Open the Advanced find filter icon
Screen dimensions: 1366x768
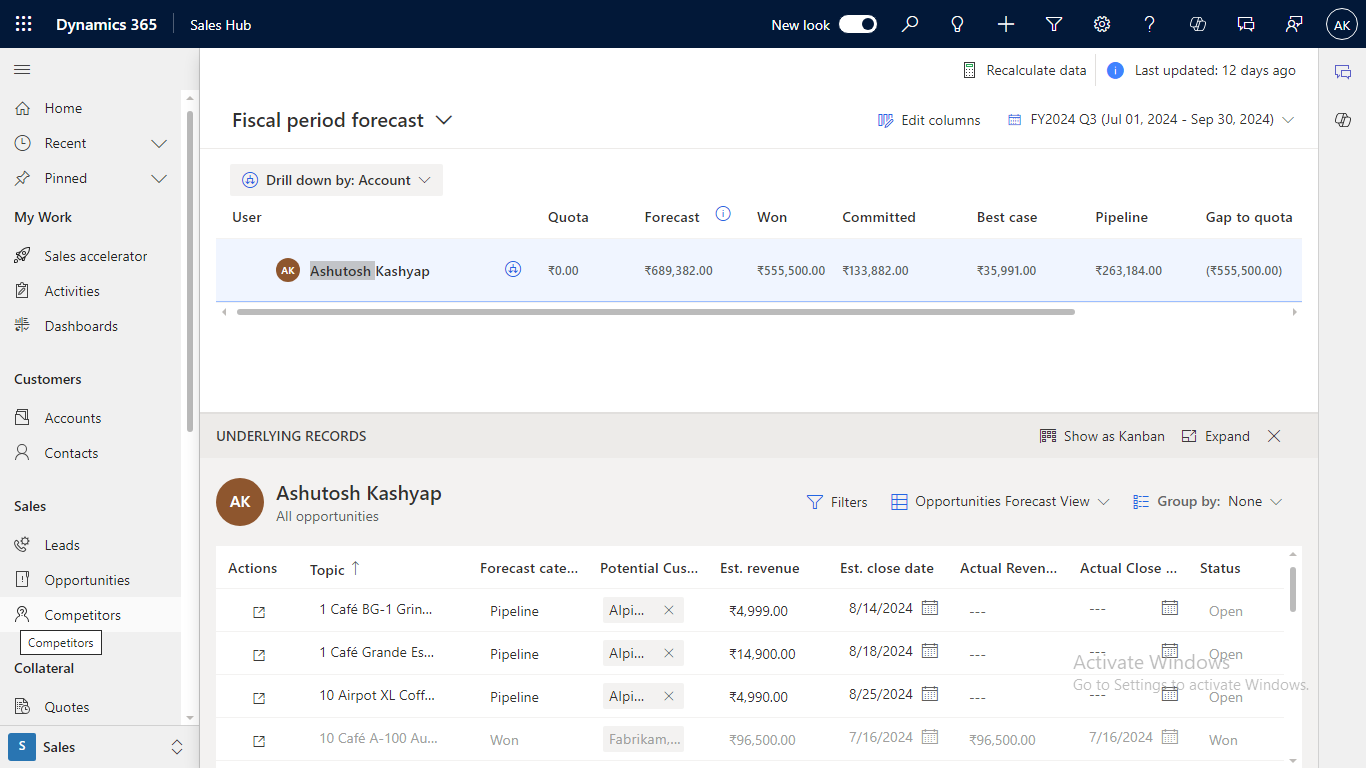click(x=1054, y=25)
